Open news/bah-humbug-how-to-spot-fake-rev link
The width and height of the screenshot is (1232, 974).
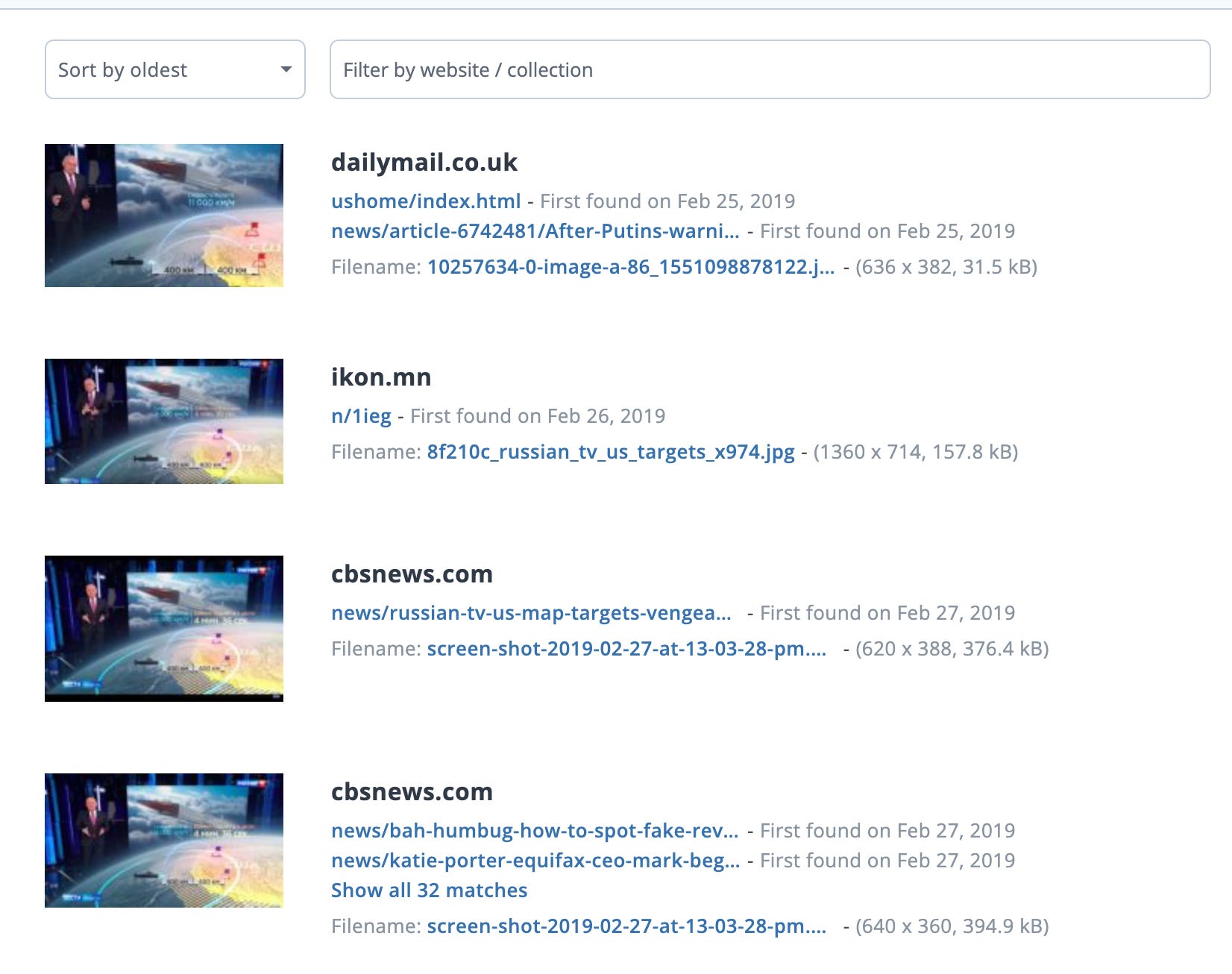[x=535, y=831]
